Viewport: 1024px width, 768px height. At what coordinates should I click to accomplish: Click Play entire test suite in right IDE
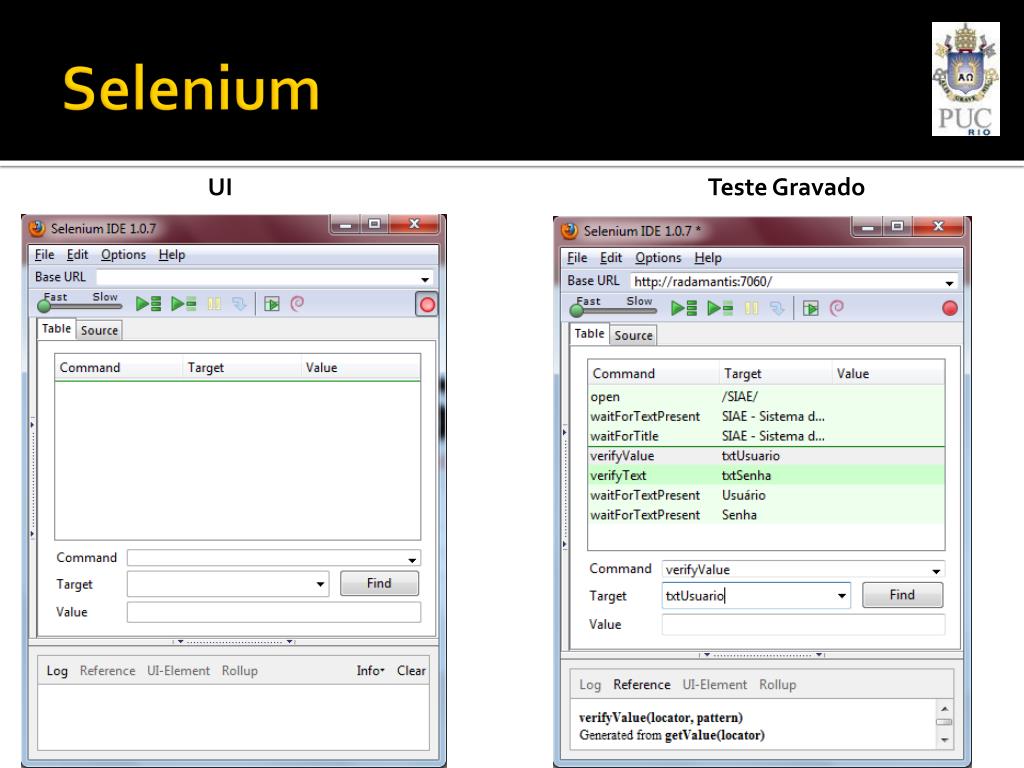pos(684,308)
